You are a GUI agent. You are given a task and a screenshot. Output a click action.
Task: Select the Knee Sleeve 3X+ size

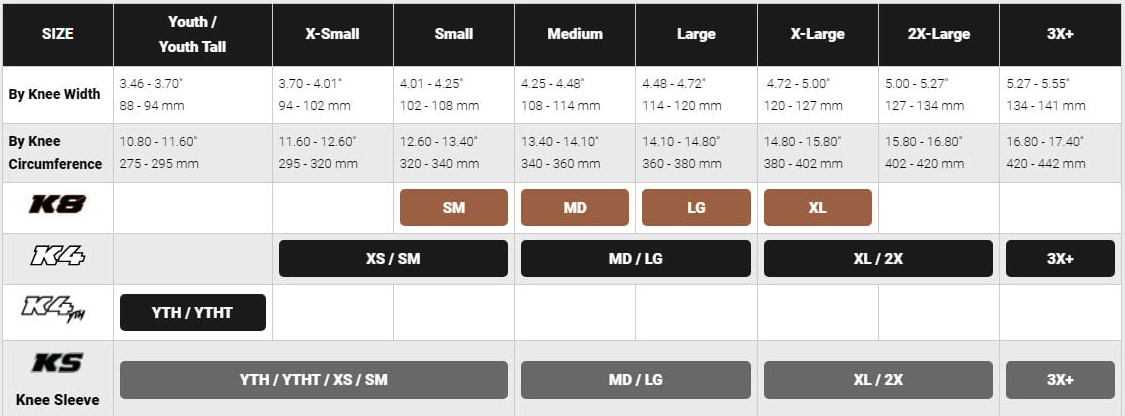click(x=1060, y=379)
